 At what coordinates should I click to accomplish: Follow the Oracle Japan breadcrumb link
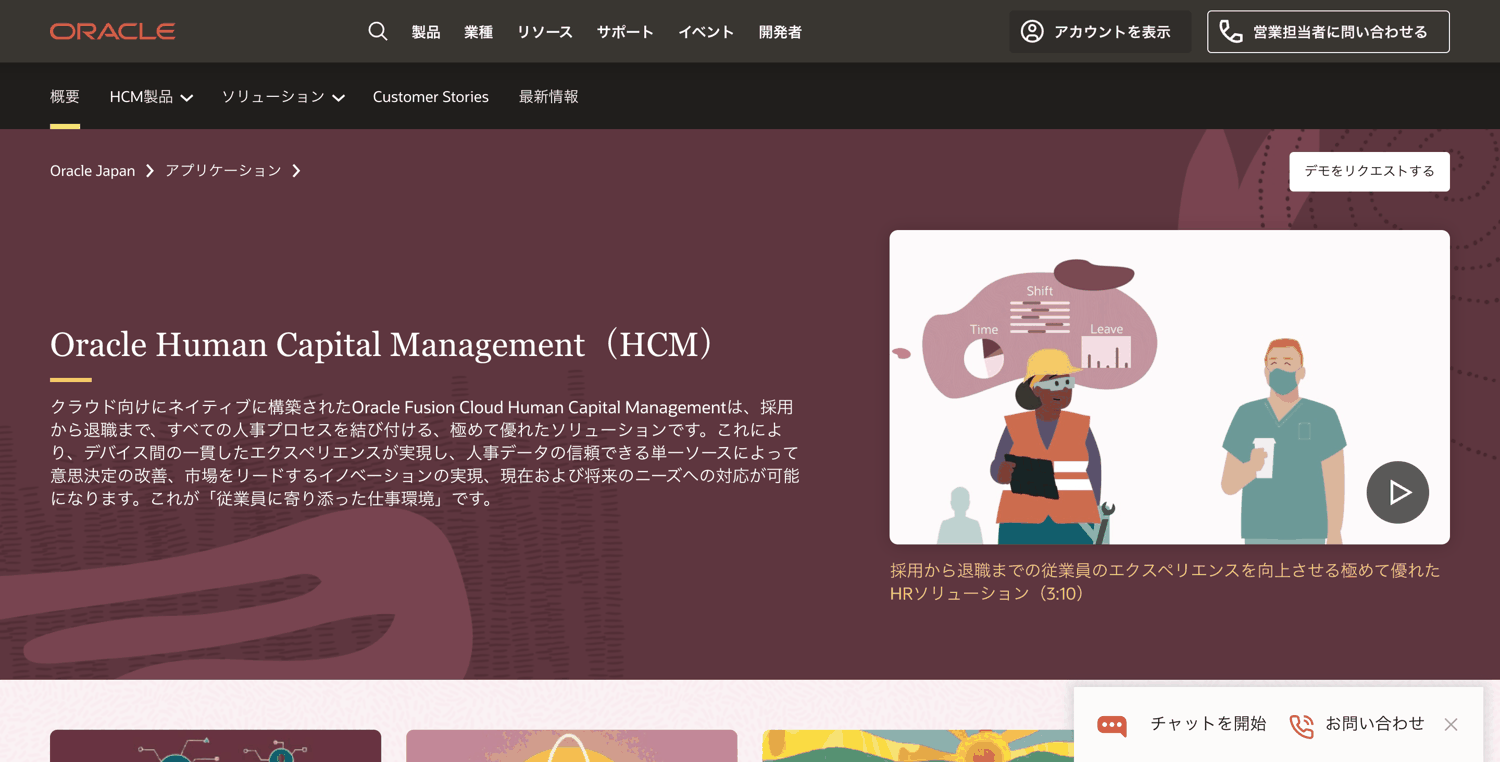(92, 171)
